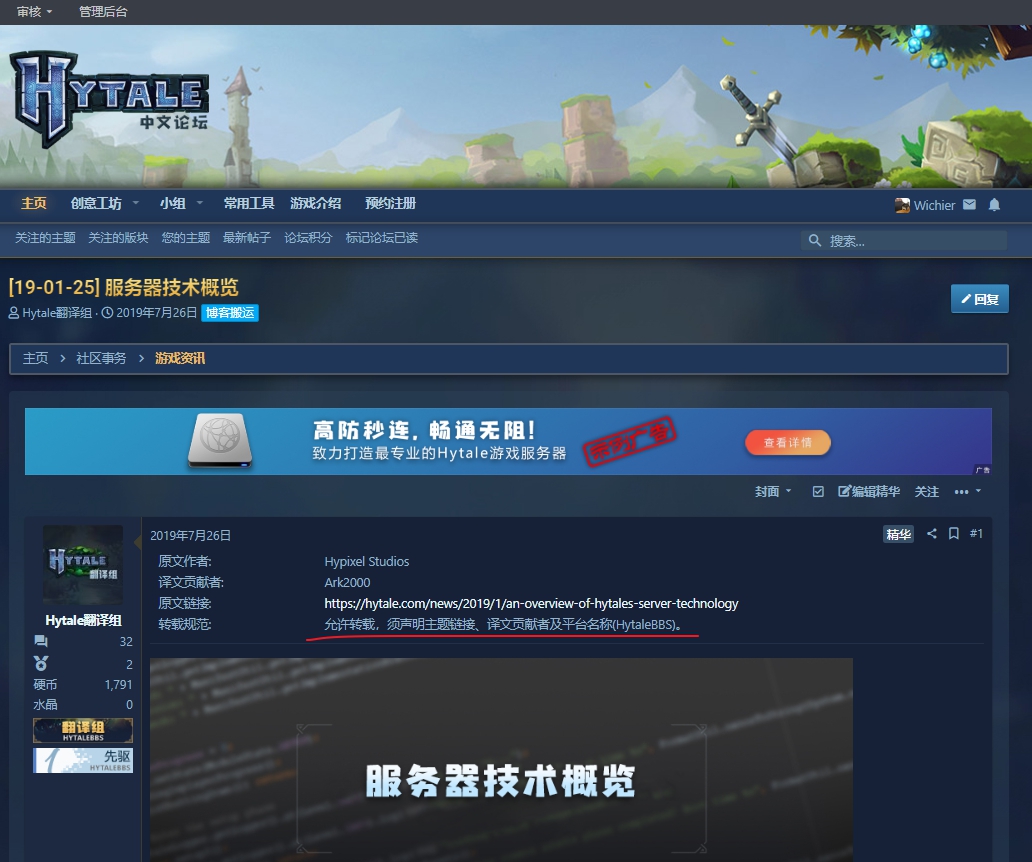The height and width of the screenshot is (862, 1032).
Task: Click 关注的版块 link
Action: tap(118, 238)
